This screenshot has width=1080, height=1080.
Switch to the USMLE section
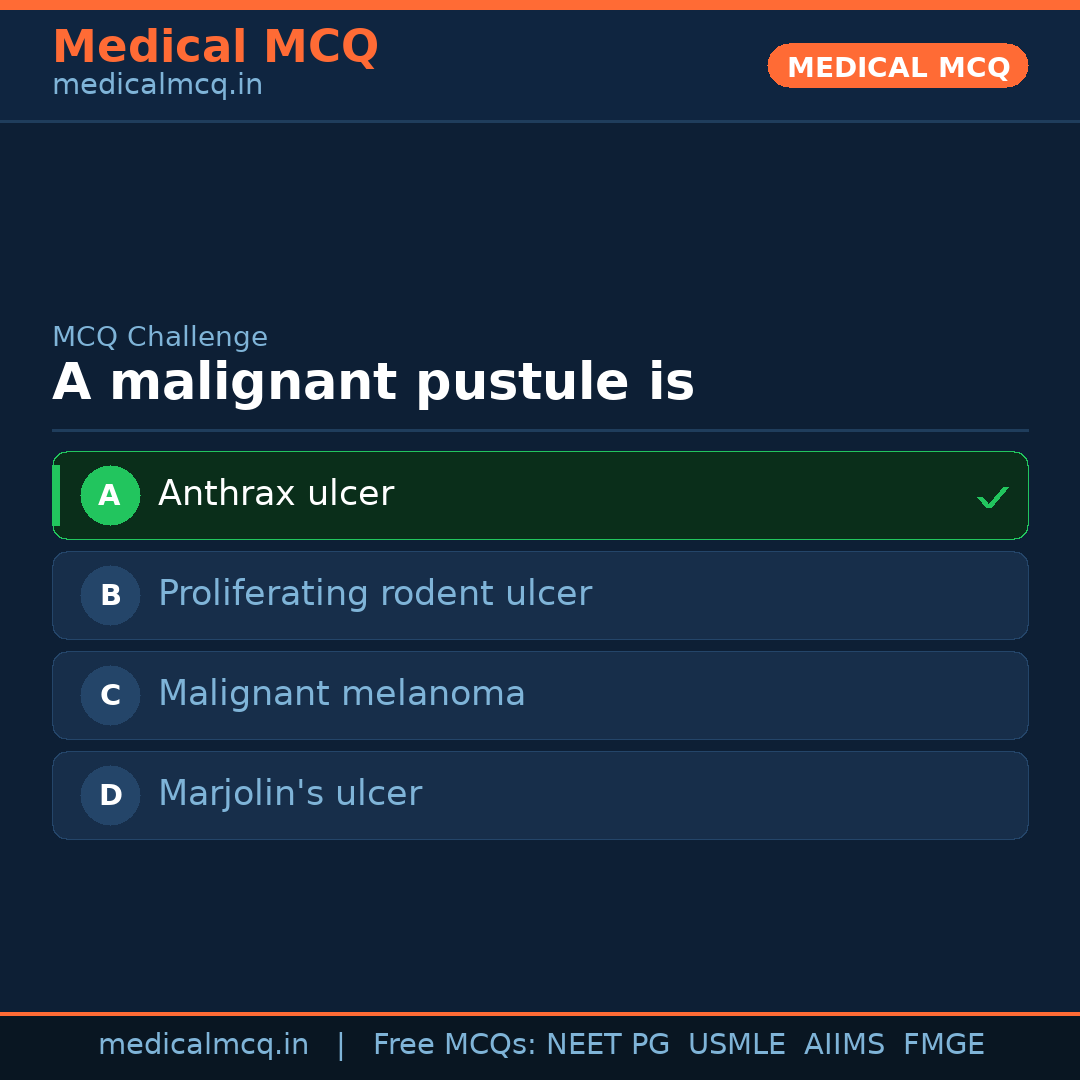click(737, 1043)
